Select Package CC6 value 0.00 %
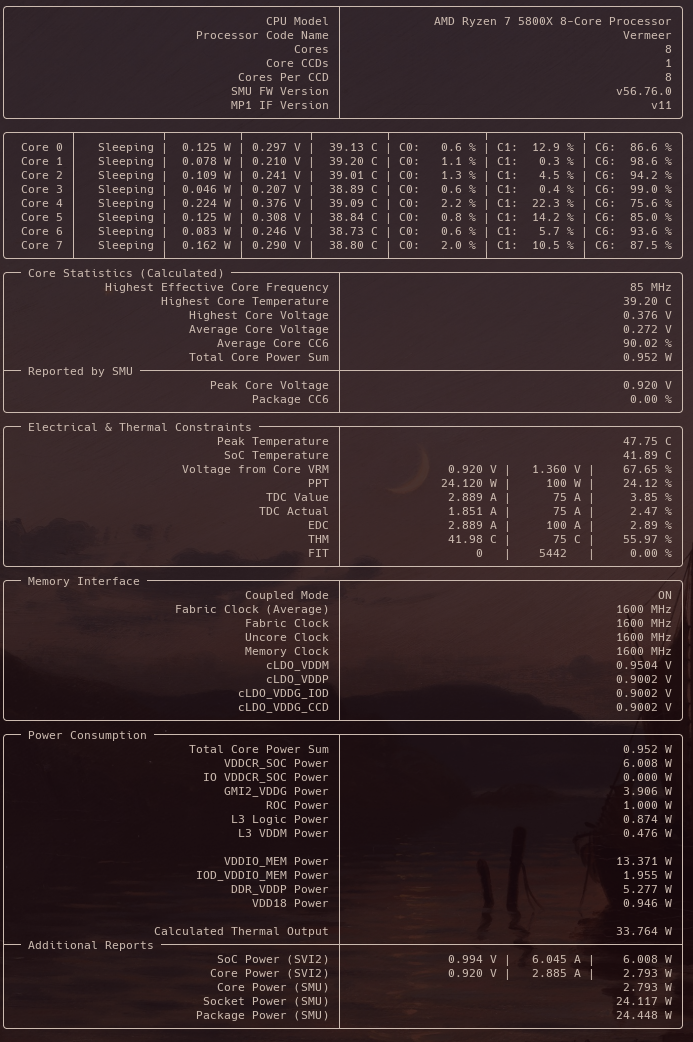Image resolution: width=693 pixels, height=1042 pixels. coord(647,399)
